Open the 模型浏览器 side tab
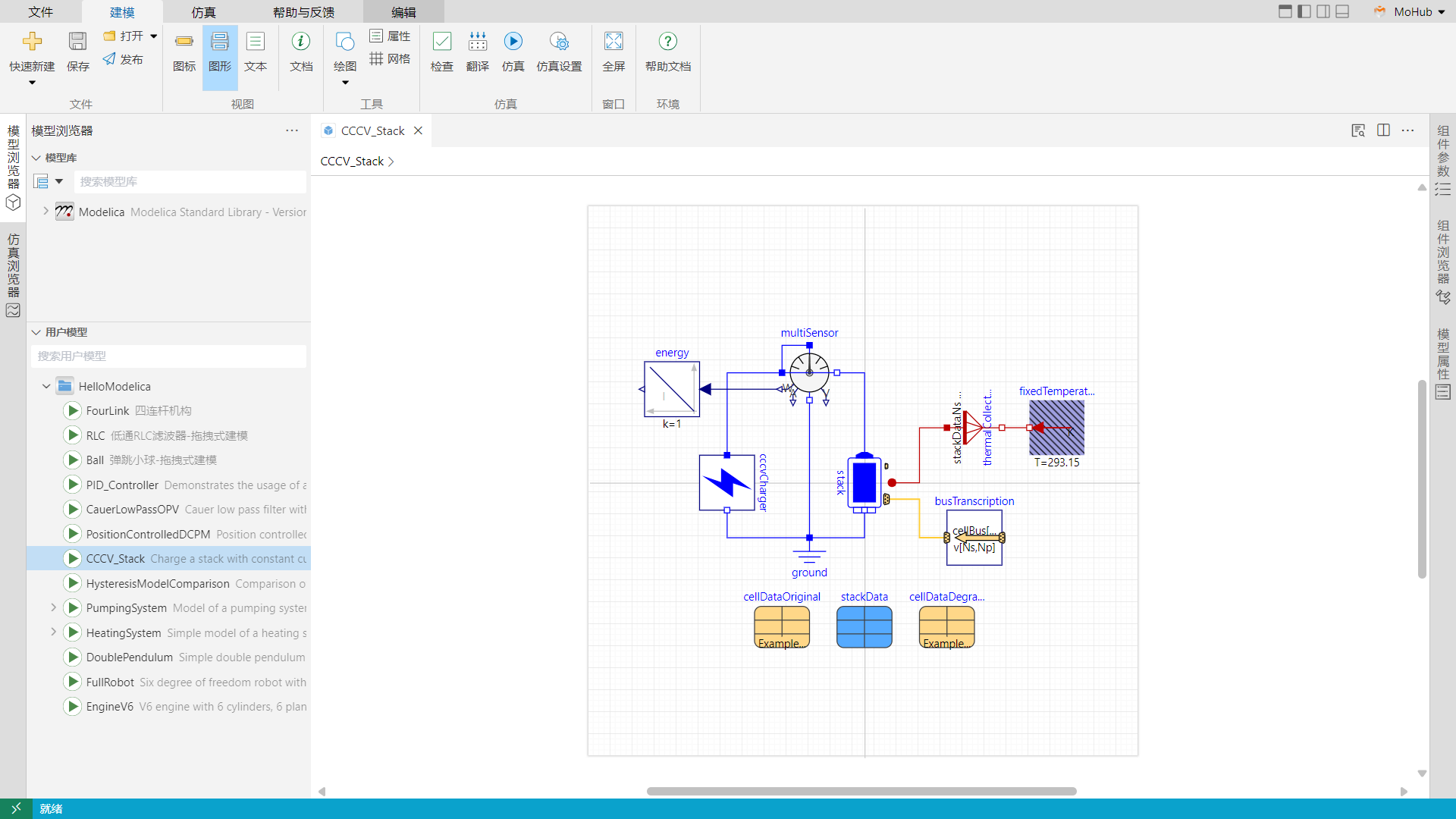This screenshot has width=1456, height=819. pos(13,168)
